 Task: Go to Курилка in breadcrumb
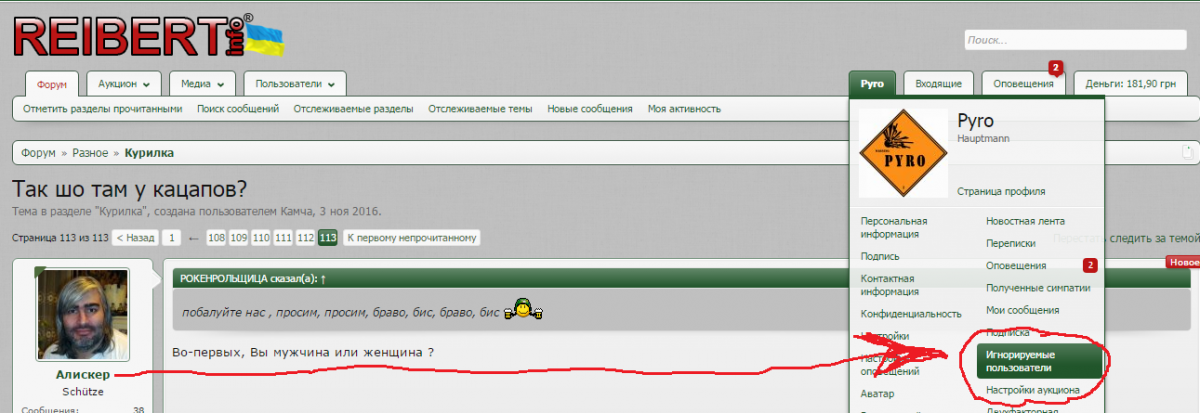(x=149, y=153)
